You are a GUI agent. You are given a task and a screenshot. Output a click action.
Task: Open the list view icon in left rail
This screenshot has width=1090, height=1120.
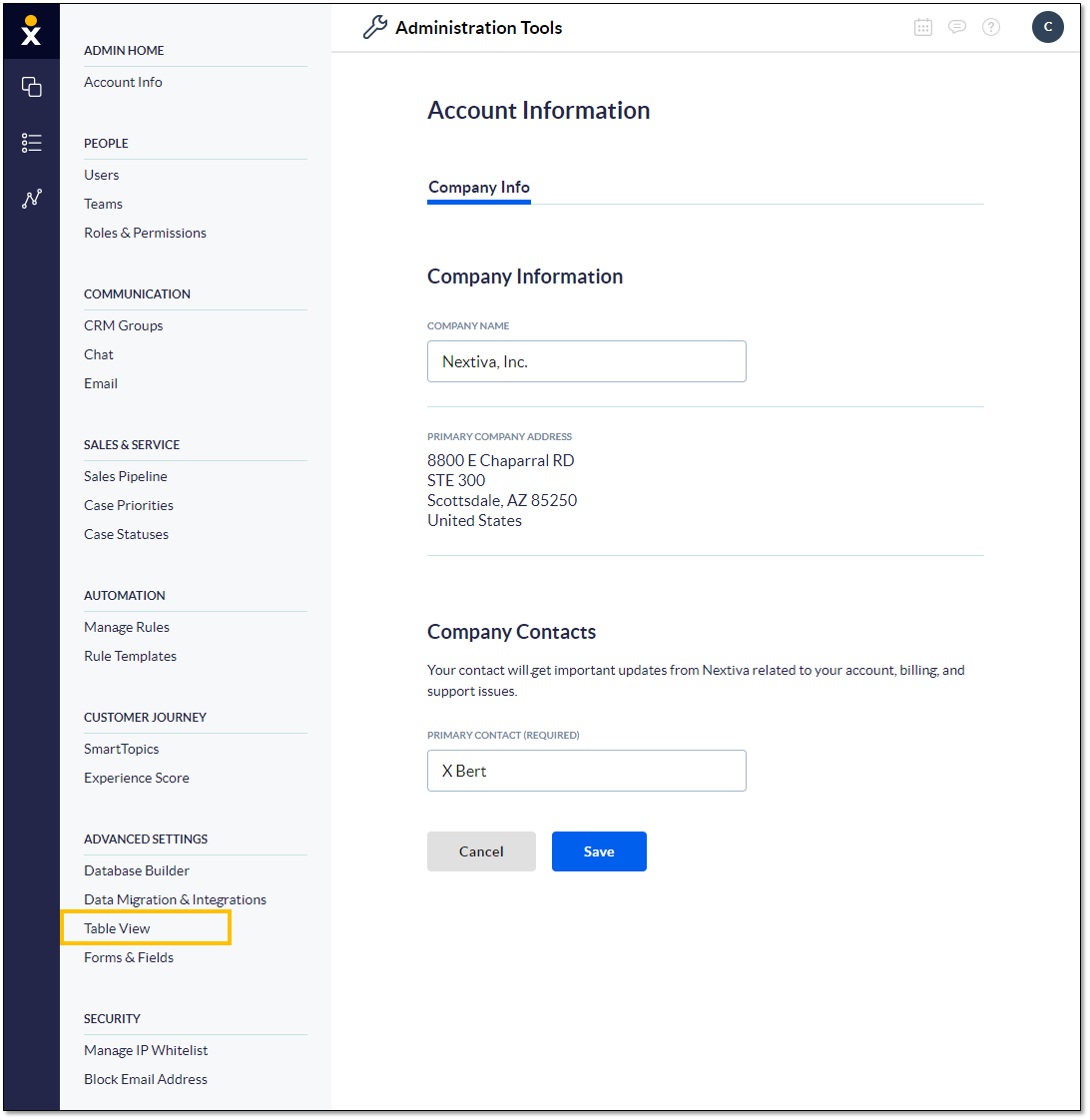click(31, 143)
